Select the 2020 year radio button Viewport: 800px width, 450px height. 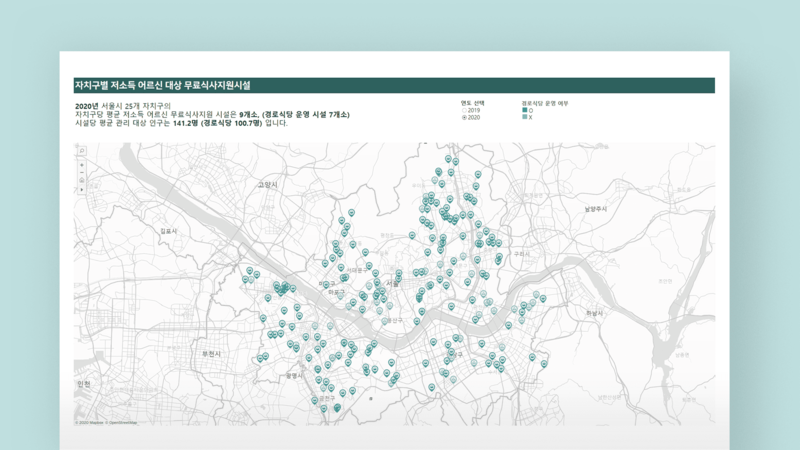coord(463,117)
